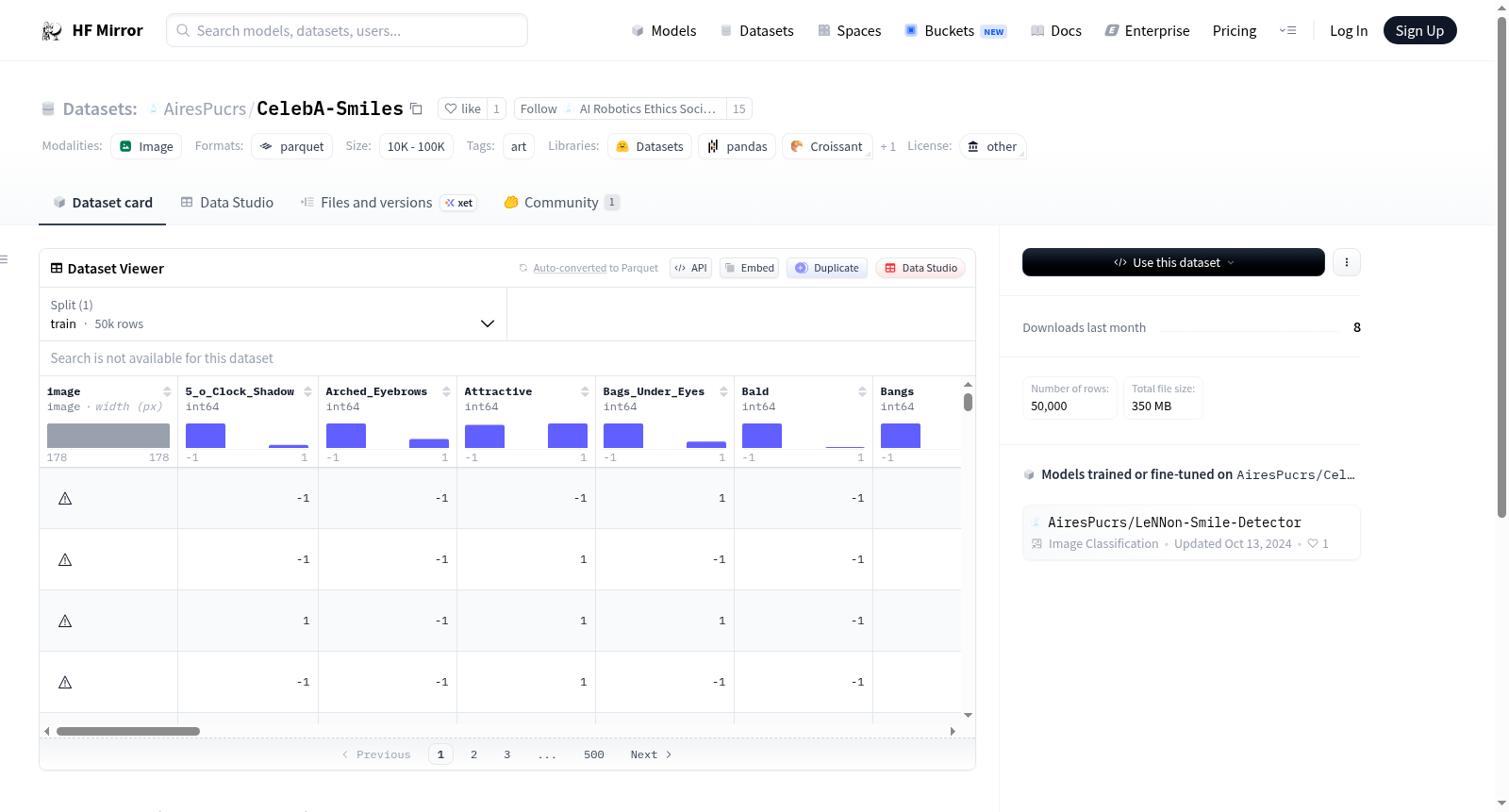Click the Bangs column header
Viewport: 1509px width, 812px height.
click(897, 391)
